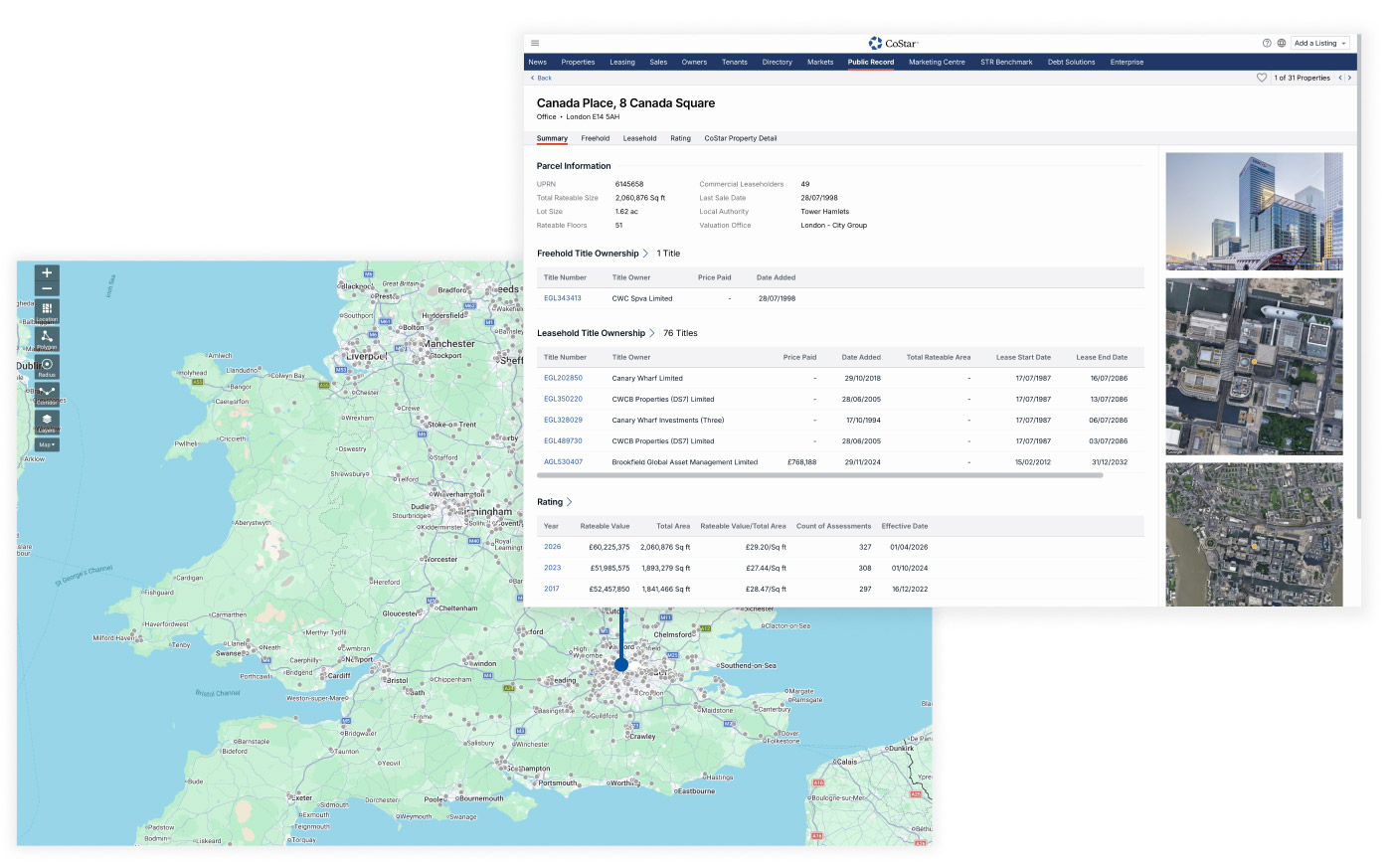The image size is (1392, 868).
Task: Click the Lease Start Date column header
Action: [1023, 357]
